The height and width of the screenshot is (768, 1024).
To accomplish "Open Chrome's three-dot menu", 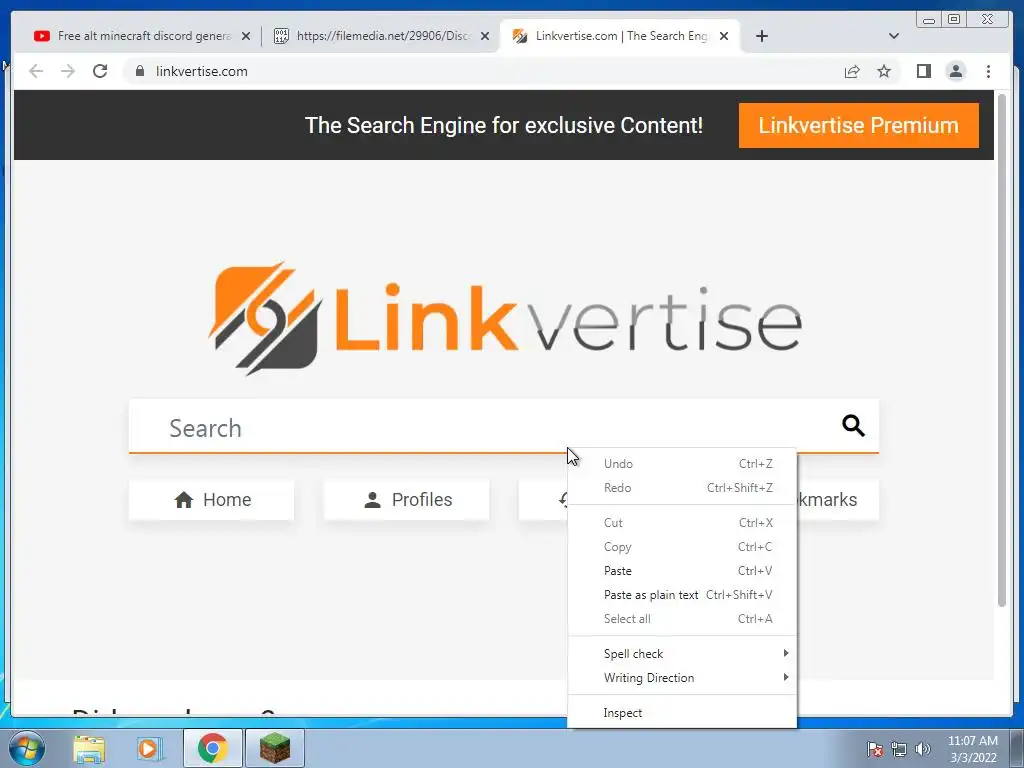I will [988, 71].
